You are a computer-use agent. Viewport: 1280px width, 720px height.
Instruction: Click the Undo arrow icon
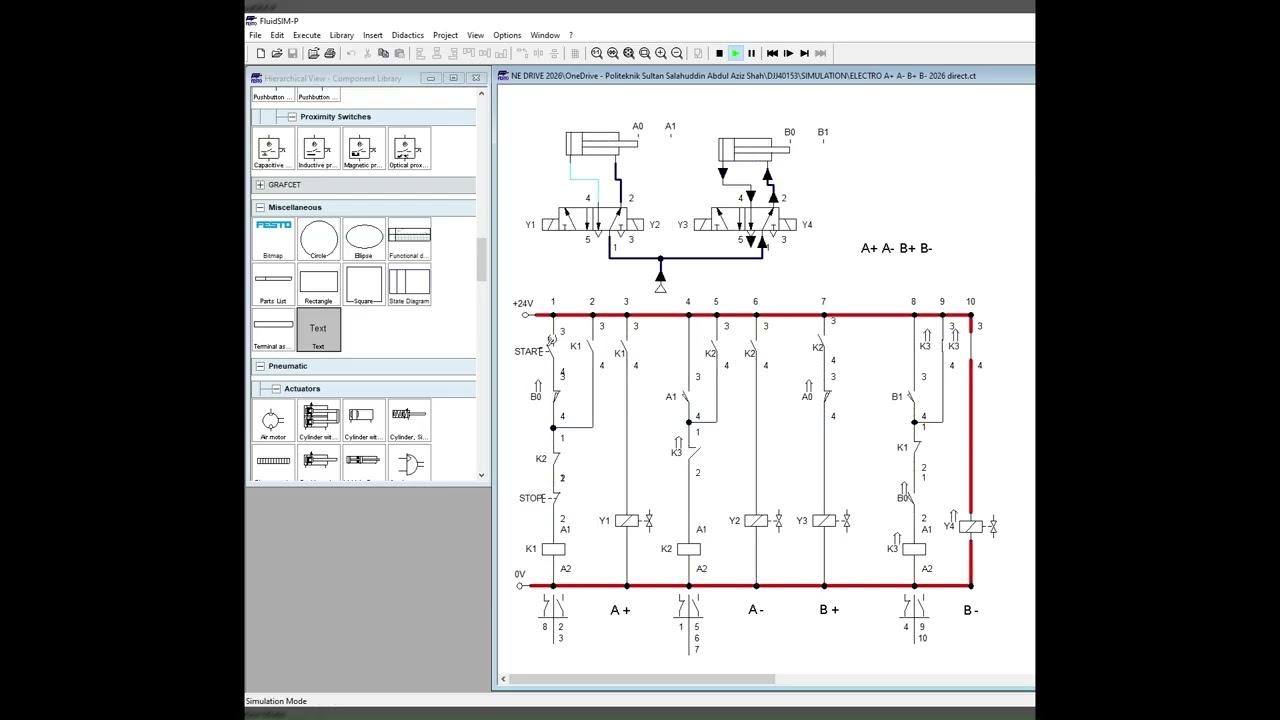(x=351, y=53)
